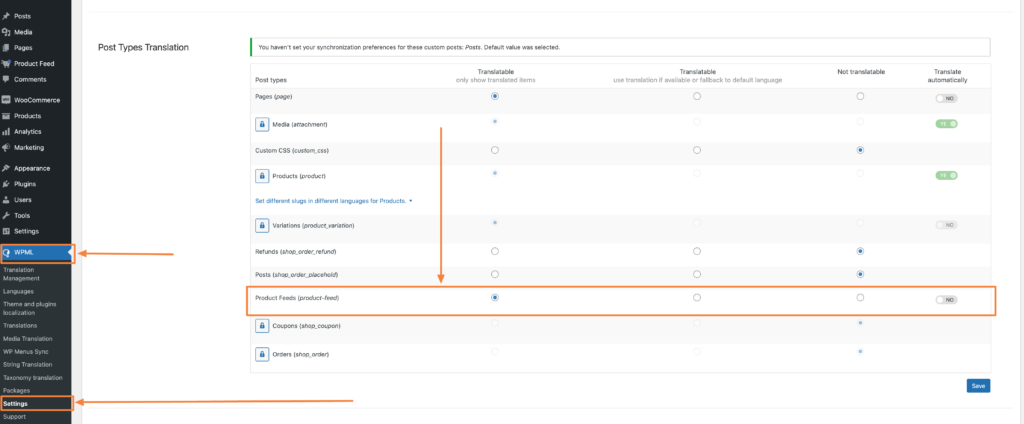
Task: Click the Marketing megaphone icon
Action: click(x=6, y=147)
